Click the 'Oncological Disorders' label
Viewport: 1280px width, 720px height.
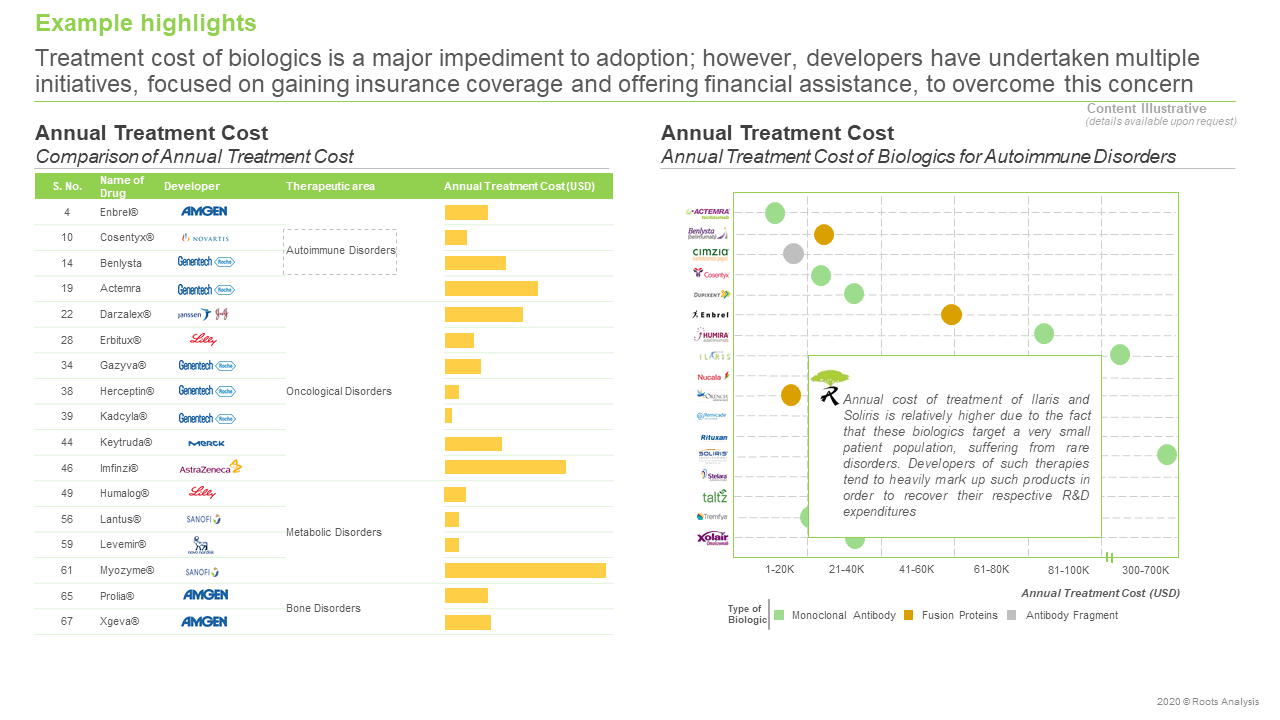pos(339,391)
